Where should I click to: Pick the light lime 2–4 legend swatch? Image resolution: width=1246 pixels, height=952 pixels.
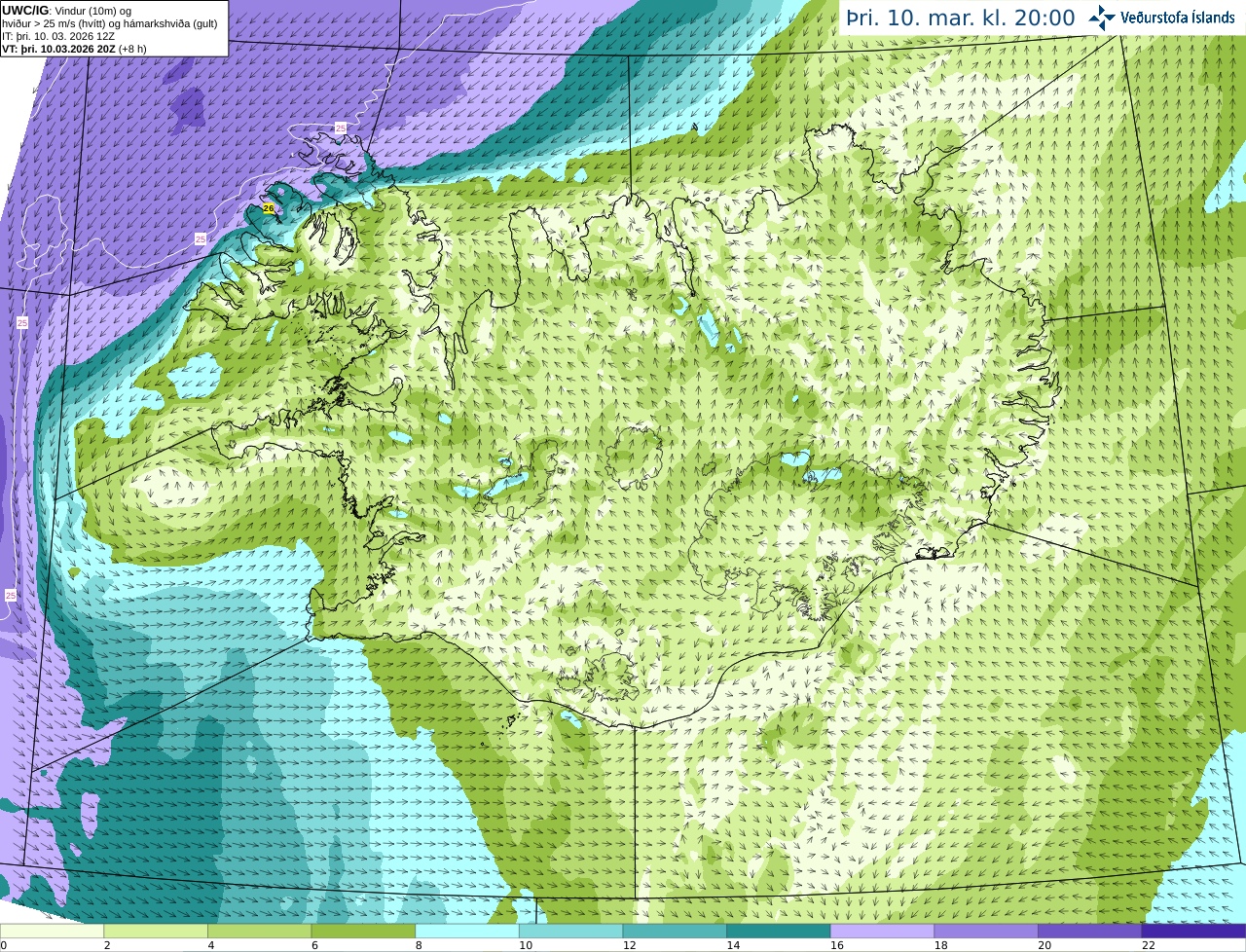(156, 931)
